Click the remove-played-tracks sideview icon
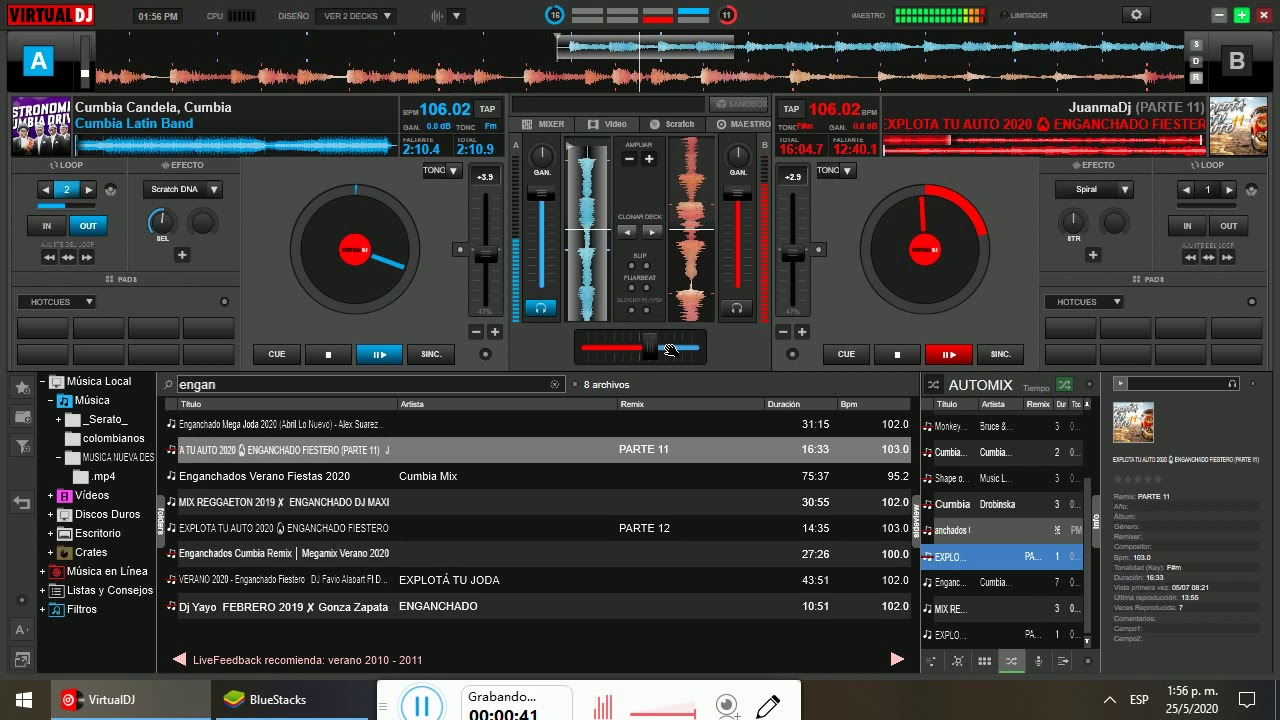The height and width of the screenshot is (720, 1280). pos(958,661)
